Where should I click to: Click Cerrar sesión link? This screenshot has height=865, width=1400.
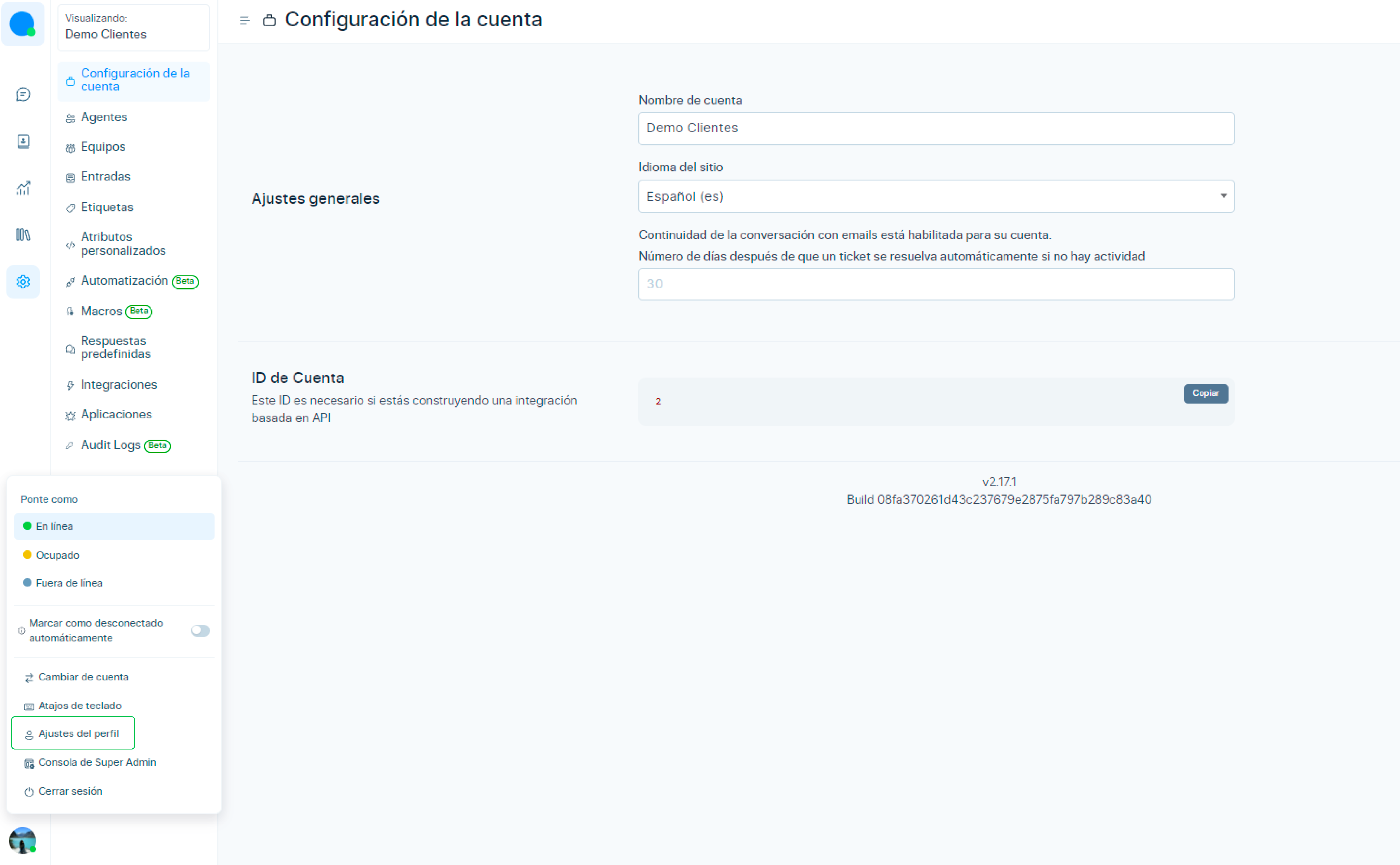coord(70,791)
